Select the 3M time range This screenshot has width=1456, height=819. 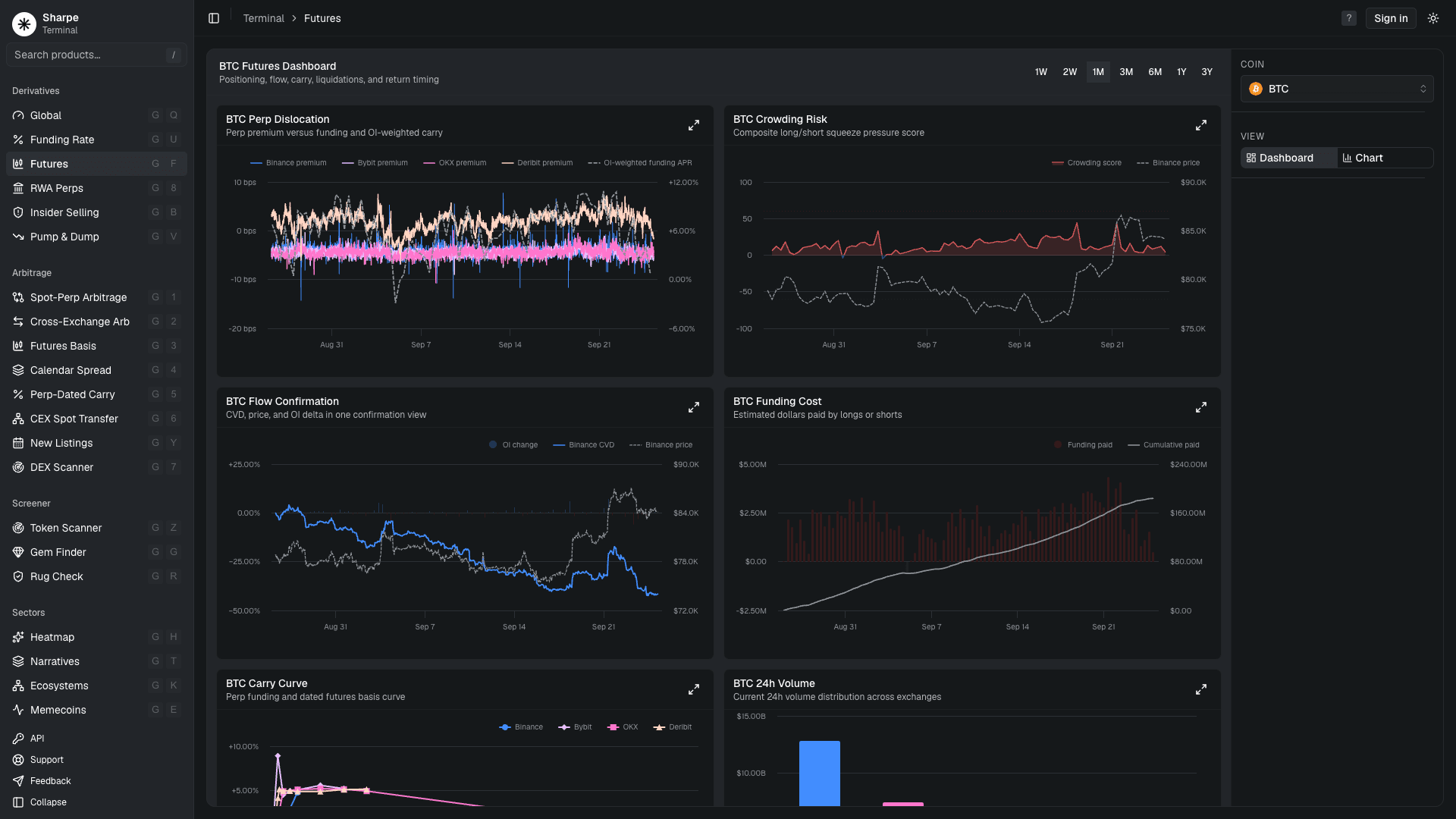coord(1126,72)
